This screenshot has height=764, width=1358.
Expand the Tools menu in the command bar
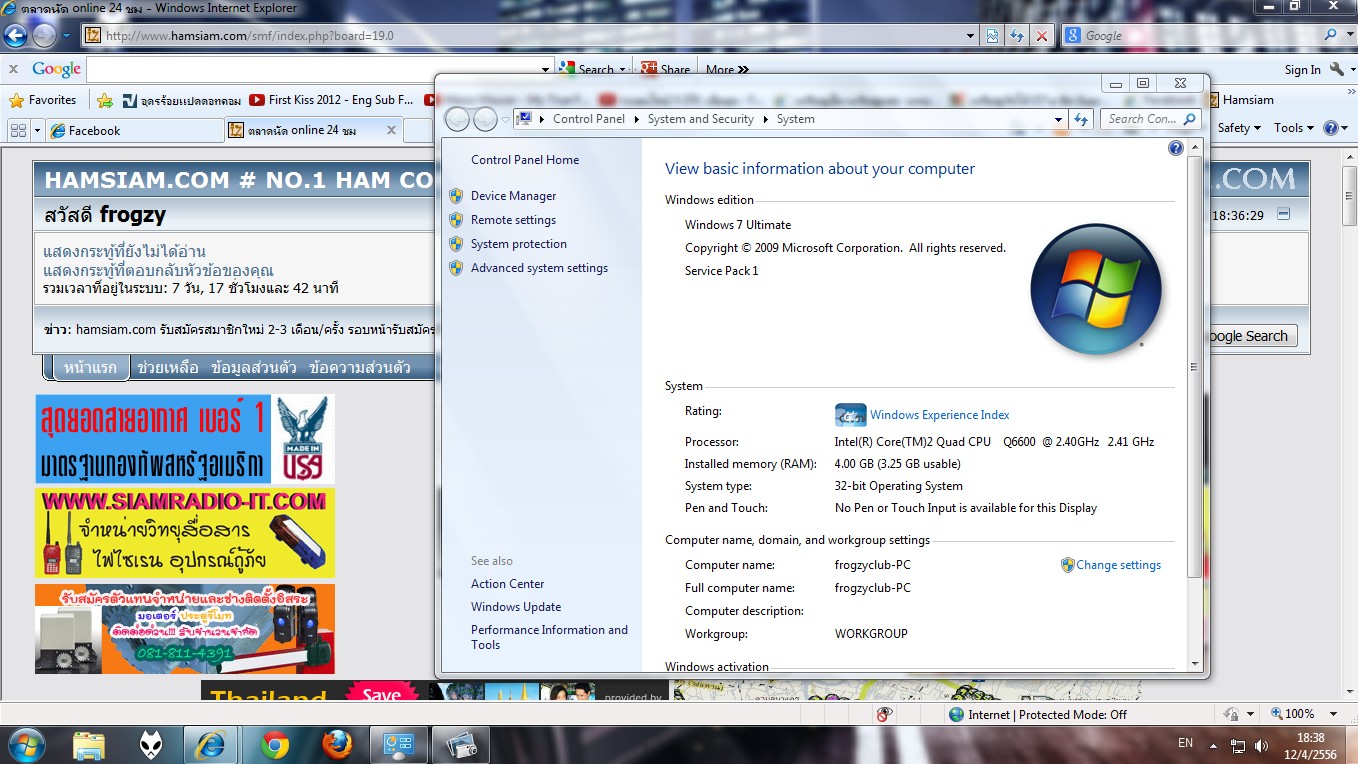coord(1293,128)
